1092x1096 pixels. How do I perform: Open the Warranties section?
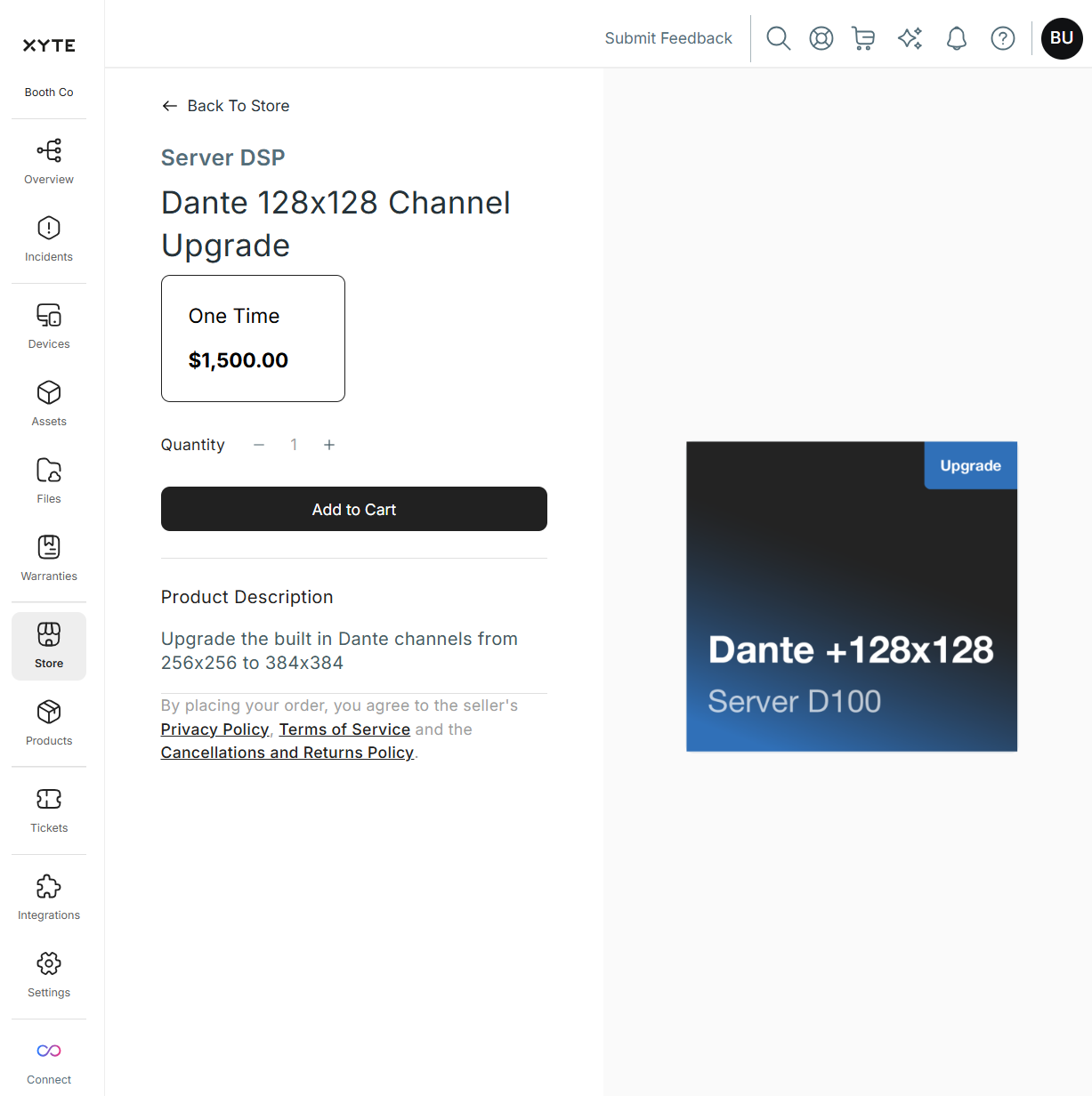click(x=49, y=559)
